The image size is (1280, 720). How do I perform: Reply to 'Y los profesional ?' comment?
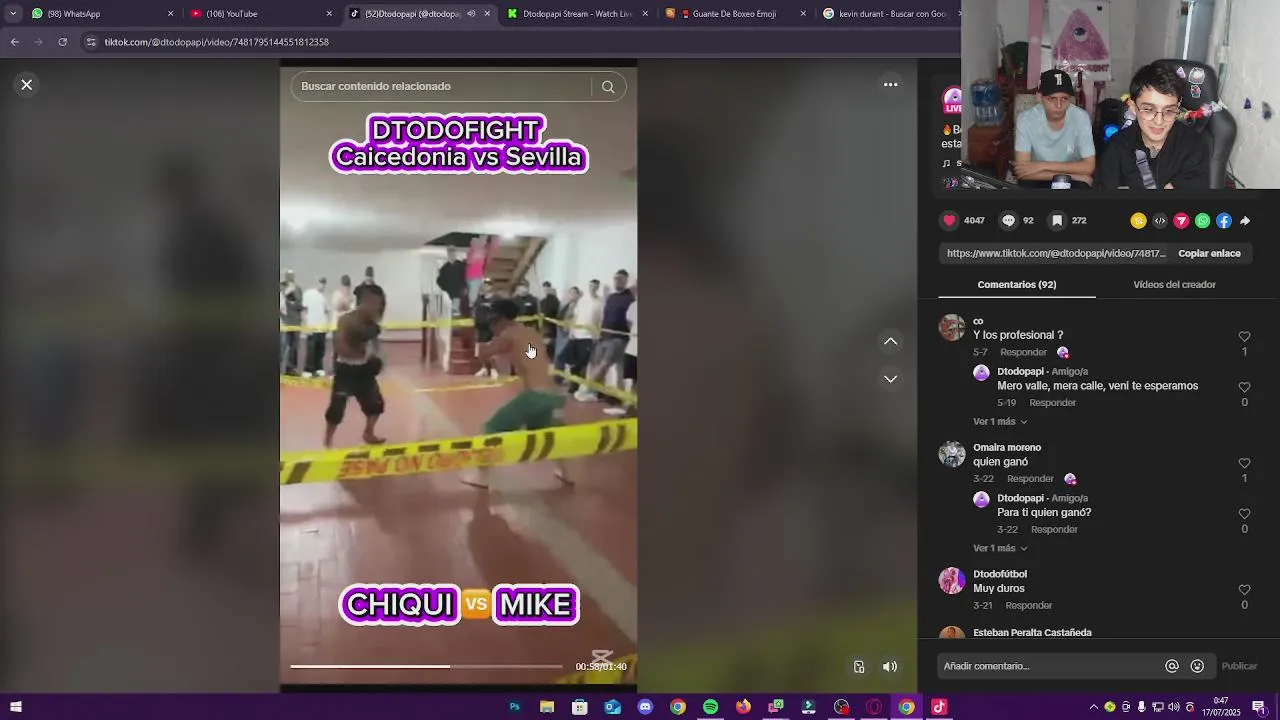click(1024, 353)
